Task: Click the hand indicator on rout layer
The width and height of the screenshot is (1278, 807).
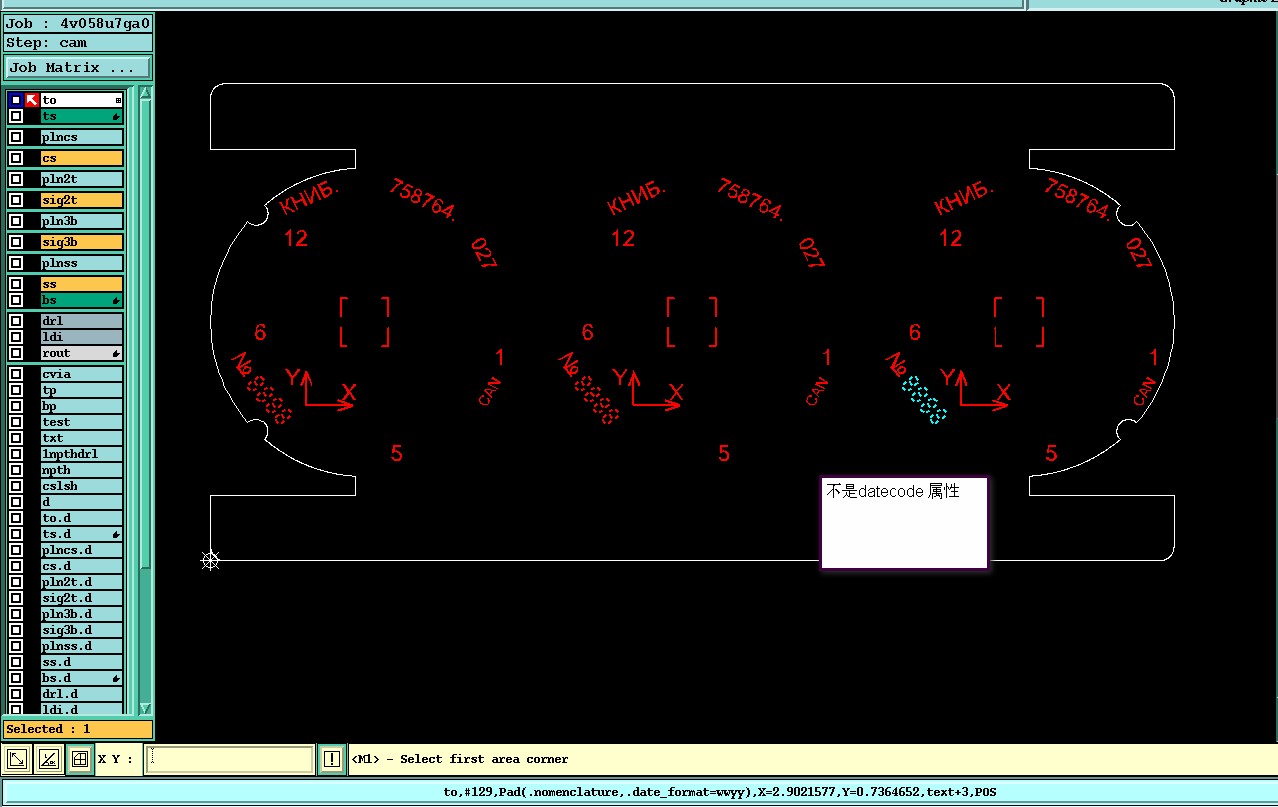Action: tap(116, 354)
